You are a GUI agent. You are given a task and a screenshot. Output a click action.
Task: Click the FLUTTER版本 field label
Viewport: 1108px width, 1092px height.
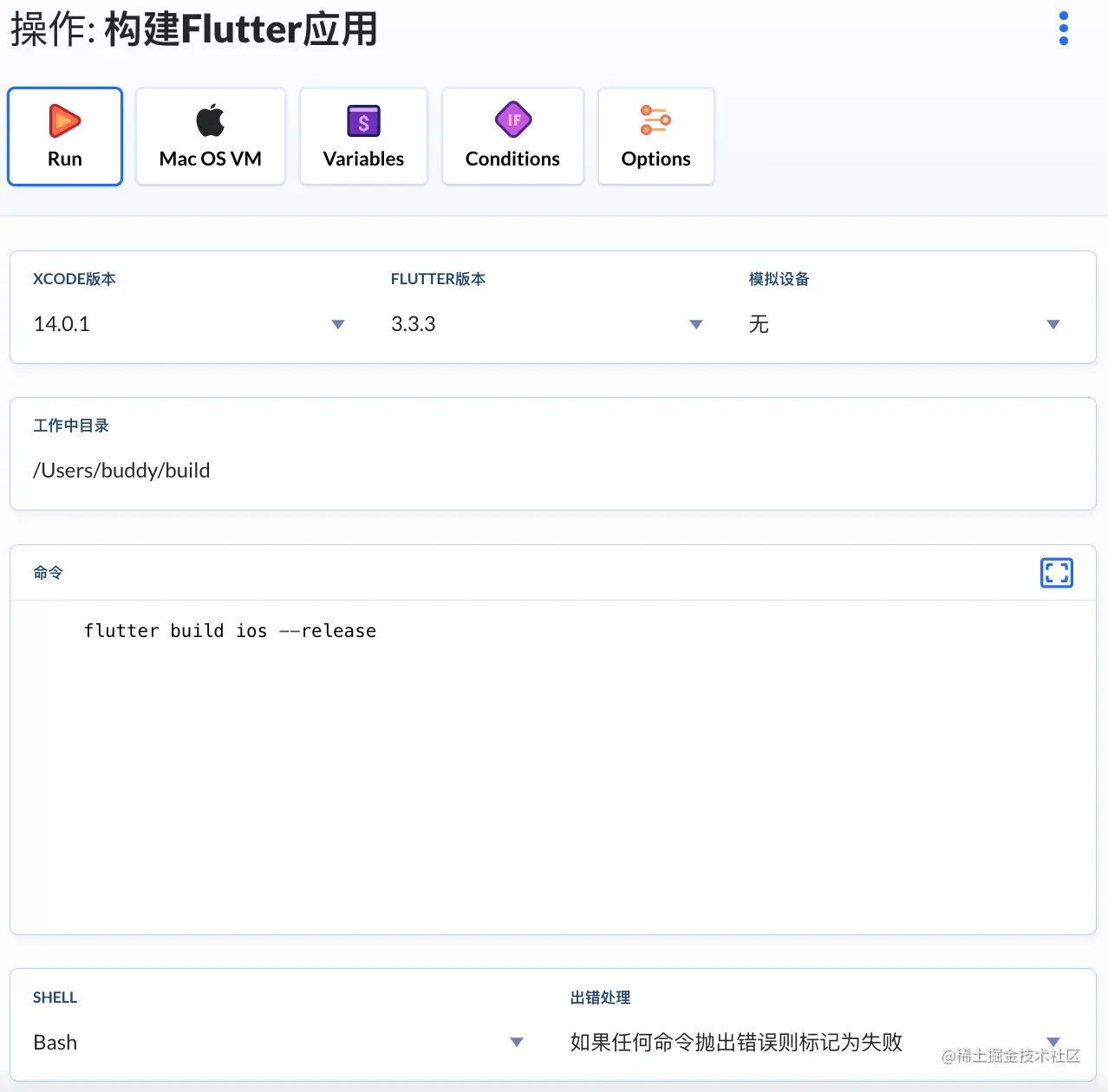pyautogui.click(x=438, y=279)
